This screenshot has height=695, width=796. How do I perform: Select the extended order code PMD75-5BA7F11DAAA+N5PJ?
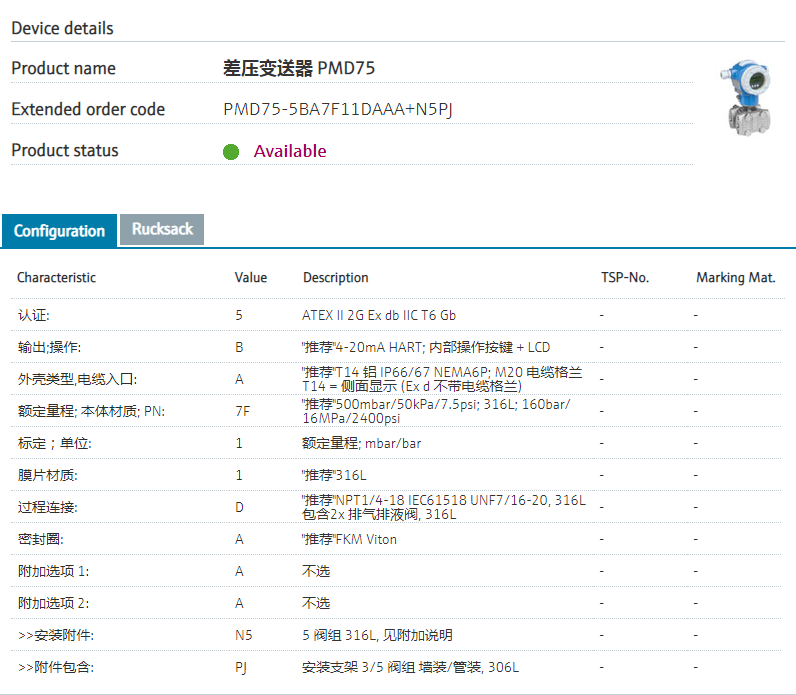click(338, 110)
